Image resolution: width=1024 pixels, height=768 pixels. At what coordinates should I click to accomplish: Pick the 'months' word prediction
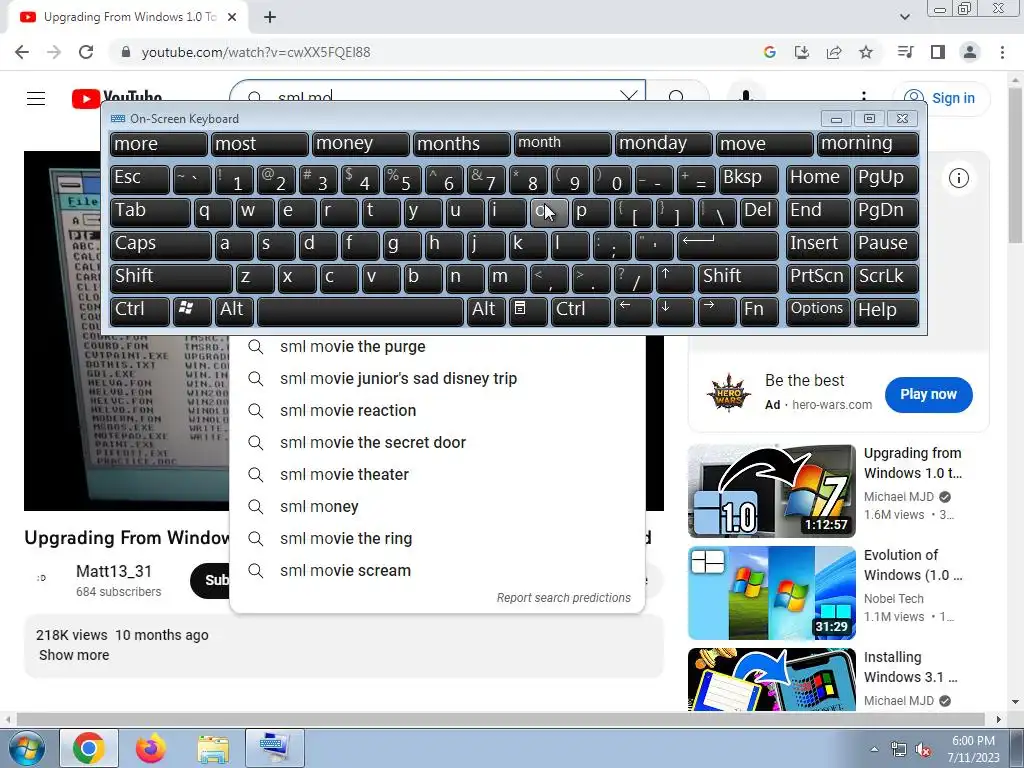[462, 144]
